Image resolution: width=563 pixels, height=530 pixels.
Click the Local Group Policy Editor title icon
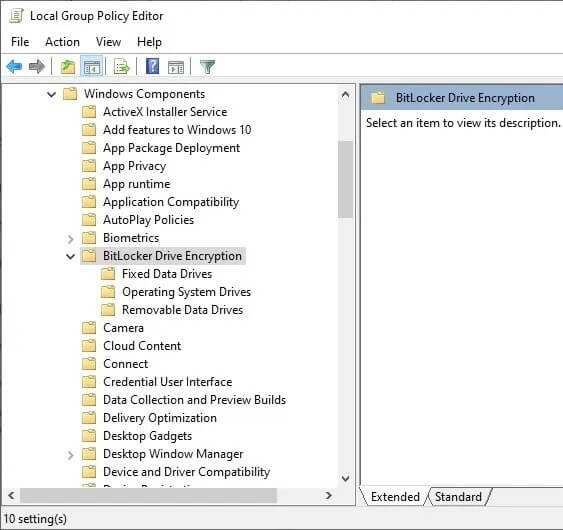[16, 16]
